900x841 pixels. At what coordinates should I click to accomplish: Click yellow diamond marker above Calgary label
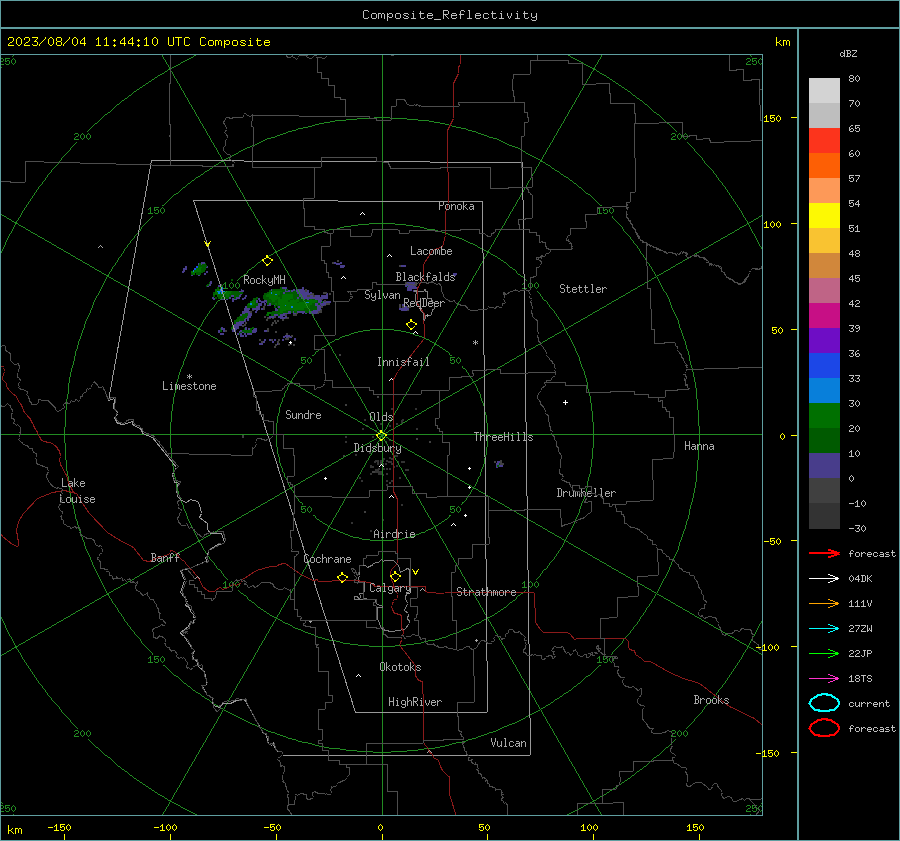[395, 576]
